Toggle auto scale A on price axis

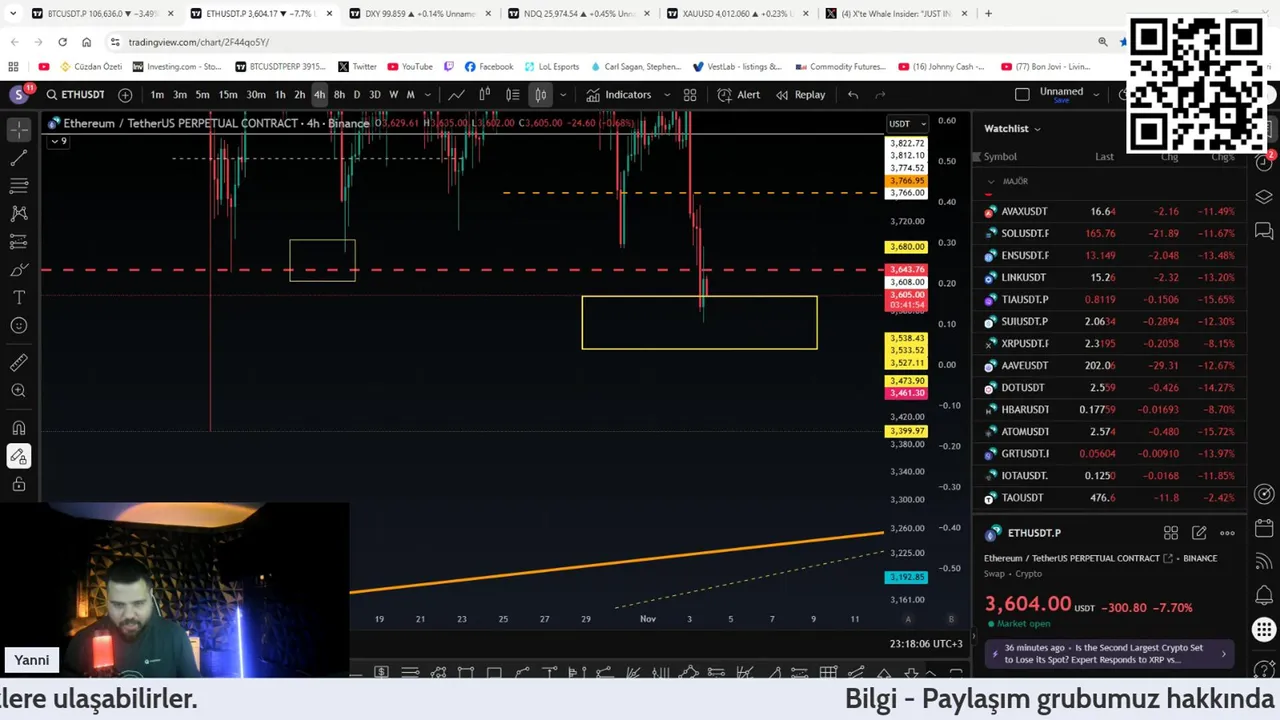pyautogui.click(x=908, y=619)
